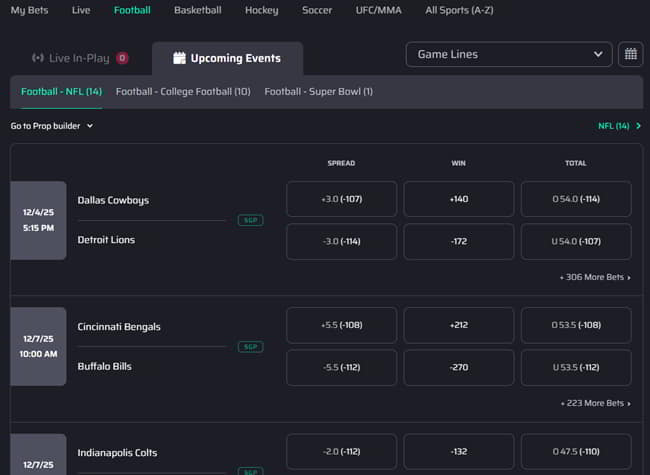650x475 pixels.
Task: Select Football in top navigation
Action: tap(132, 10)
